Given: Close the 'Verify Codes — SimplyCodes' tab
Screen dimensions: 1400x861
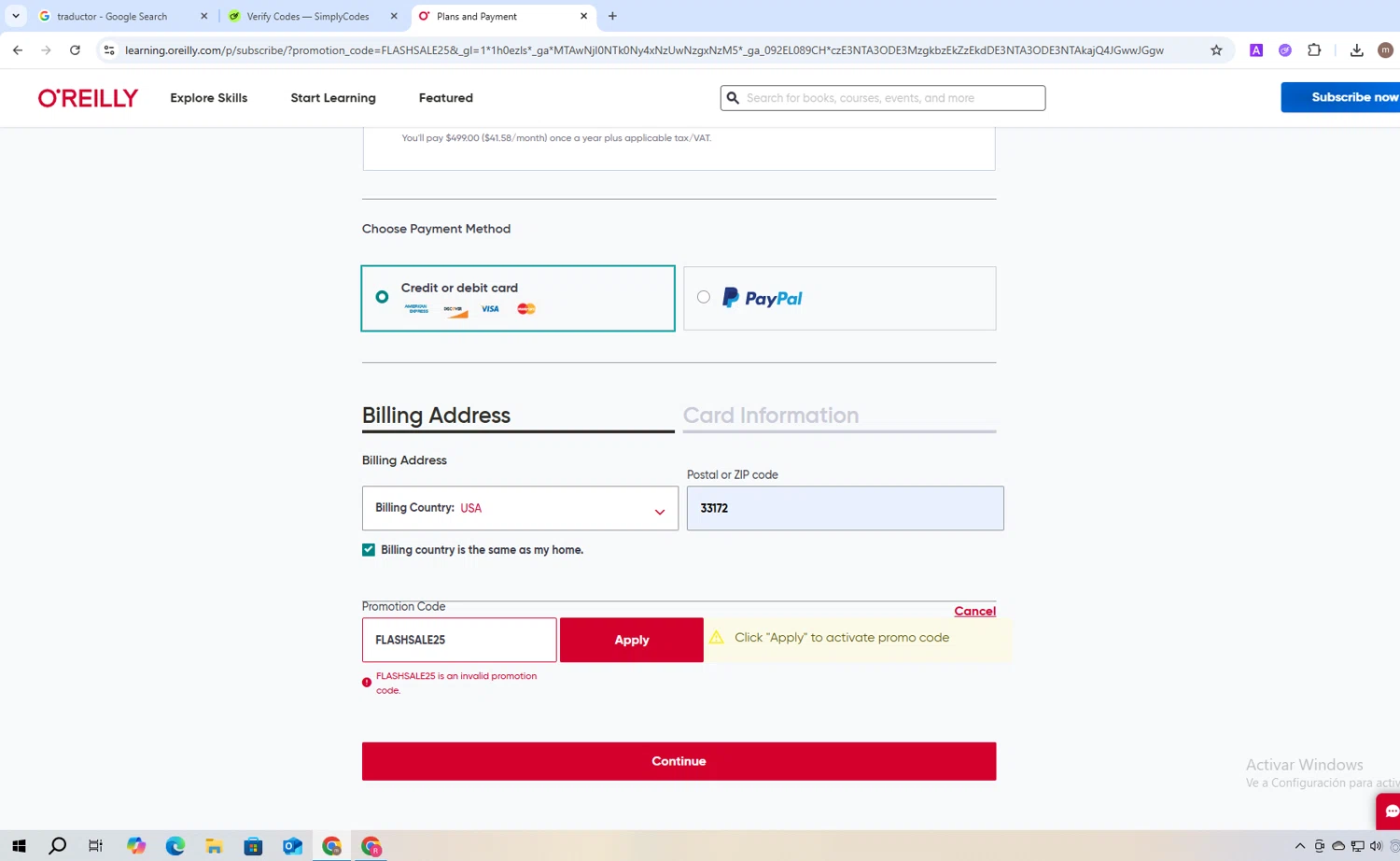Looking at the screenshot, I should (394, 16).
